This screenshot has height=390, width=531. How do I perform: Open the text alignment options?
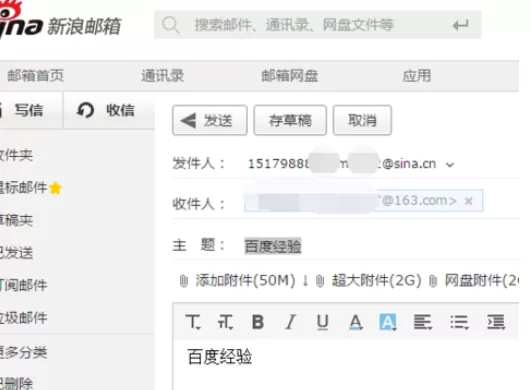pos(423,322)
